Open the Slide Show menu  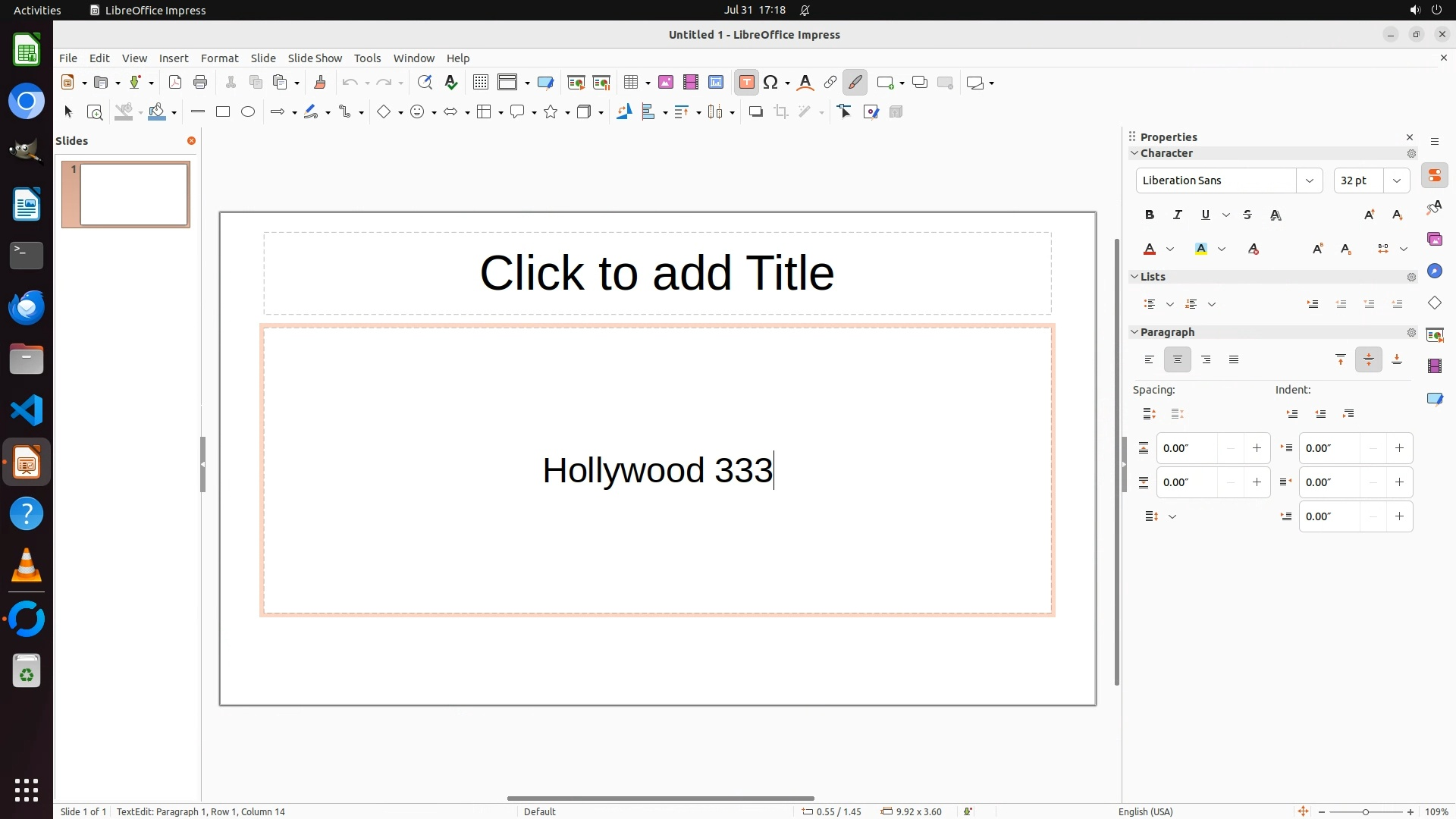(315, 58)
